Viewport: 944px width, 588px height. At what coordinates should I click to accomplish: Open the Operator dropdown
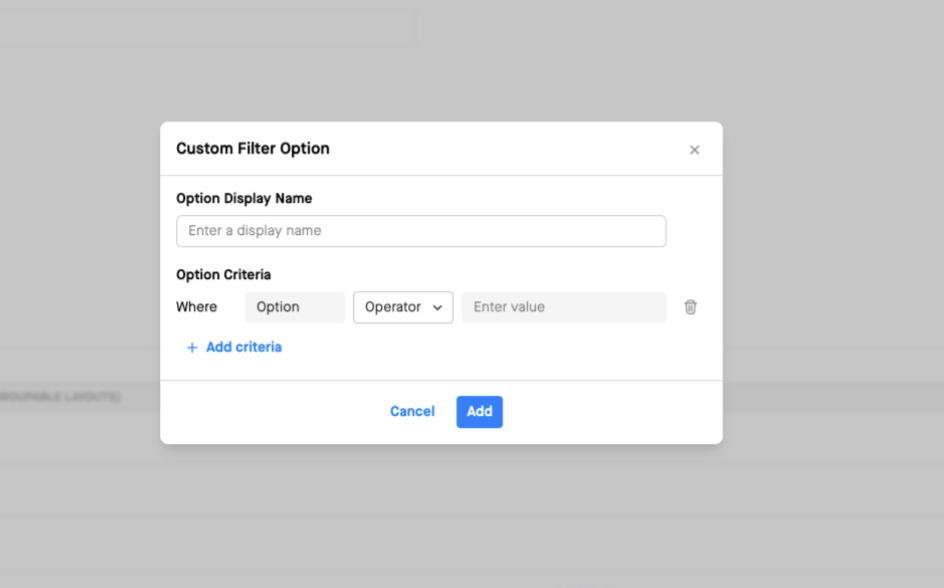pos(403,308)
